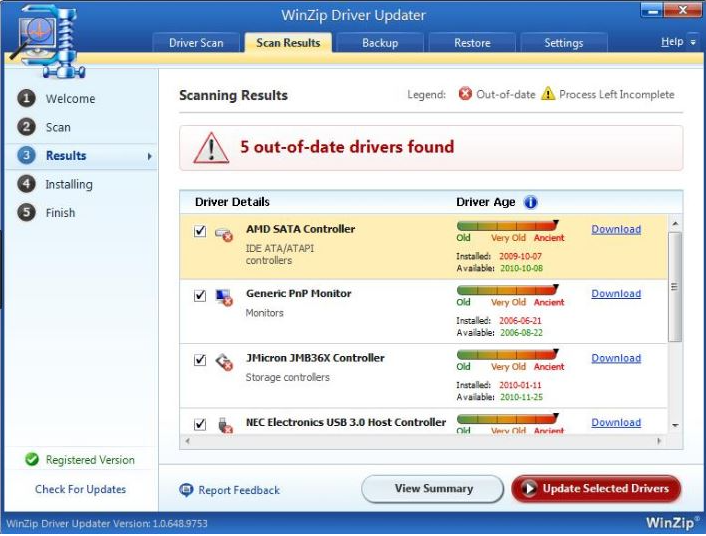The width and height of the screenshot is (706, 536).
Task: Click the AMD SATA Controller device icon
Action: (x=224, y=234)
